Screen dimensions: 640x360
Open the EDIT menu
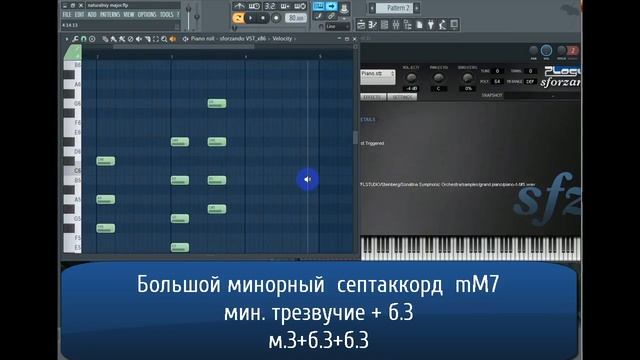[x=79, y=15]
